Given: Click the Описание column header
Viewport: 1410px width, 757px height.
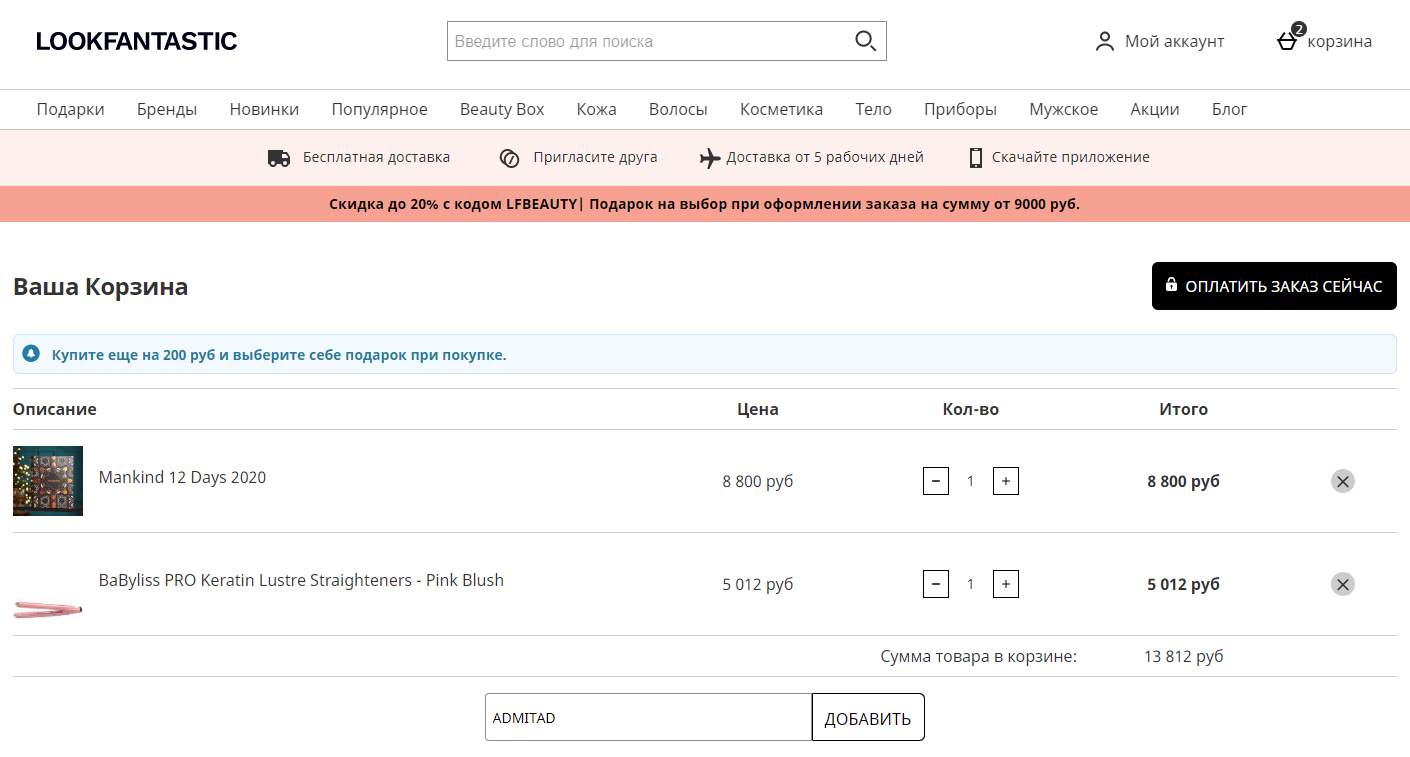Looking at the screenshot, I should pos(55,409).
